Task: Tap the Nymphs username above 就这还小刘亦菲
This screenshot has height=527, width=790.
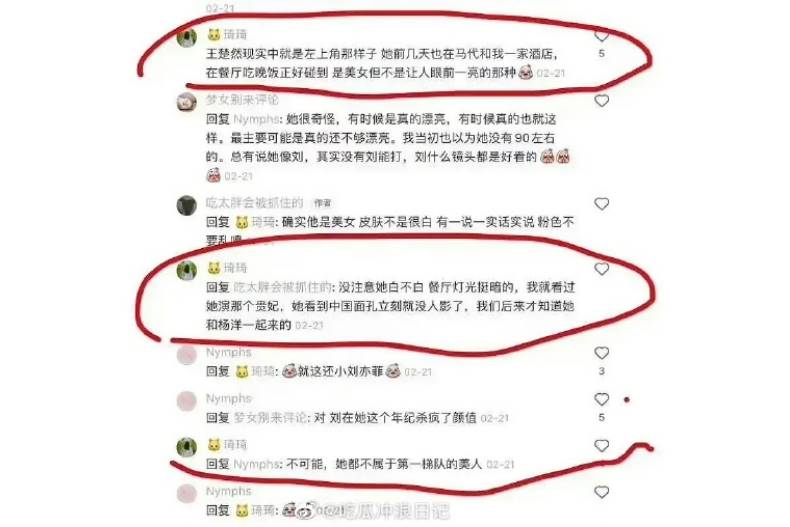Action: tap(228, 352)
